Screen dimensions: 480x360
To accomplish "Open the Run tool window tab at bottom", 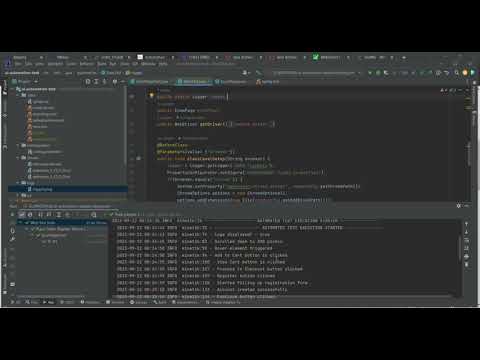I will click(49, 302).
